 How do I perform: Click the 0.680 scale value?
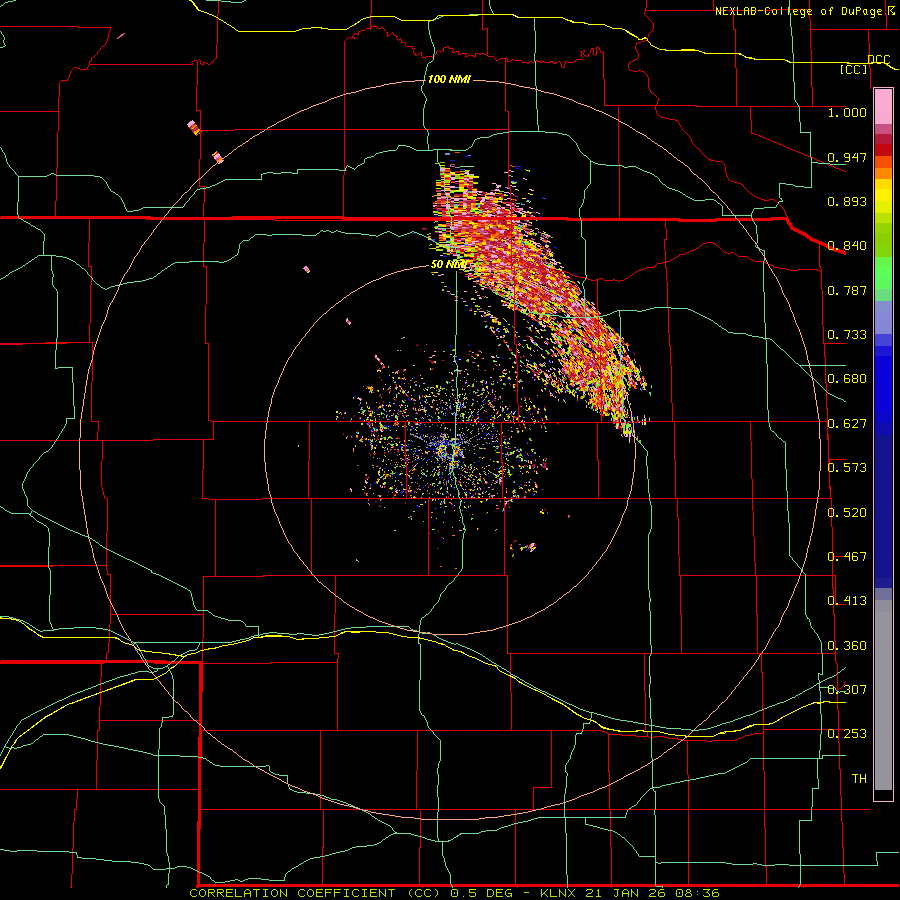847,379
